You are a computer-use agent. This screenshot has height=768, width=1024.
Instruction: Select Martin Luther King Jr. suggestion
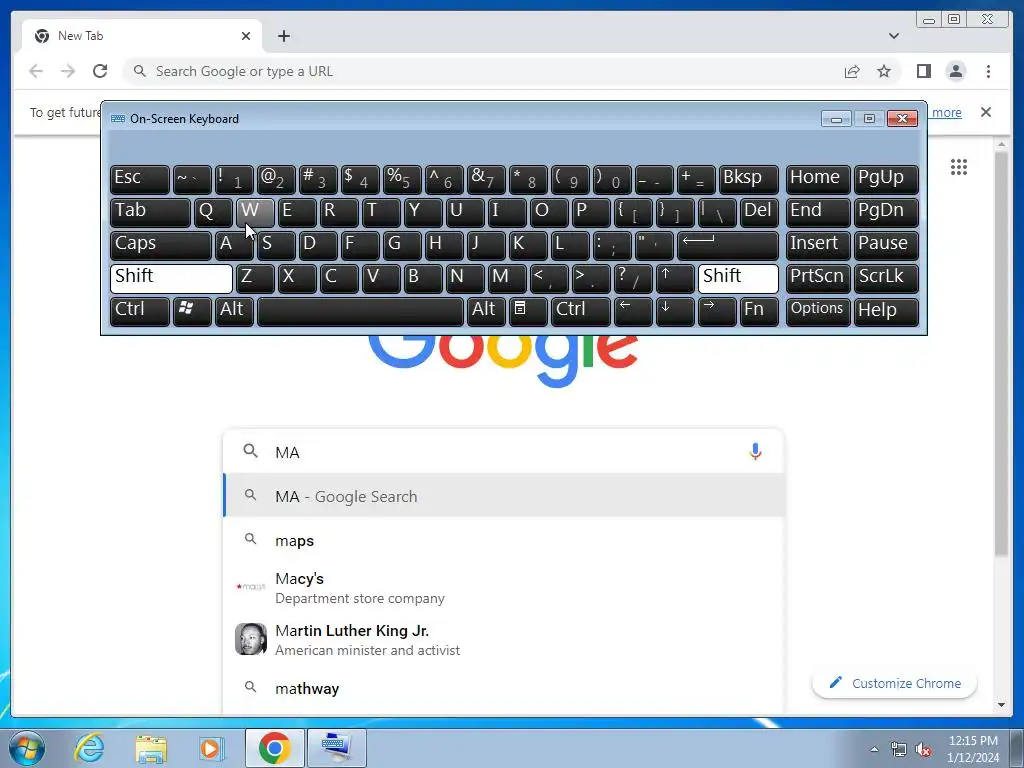point(503,639)
